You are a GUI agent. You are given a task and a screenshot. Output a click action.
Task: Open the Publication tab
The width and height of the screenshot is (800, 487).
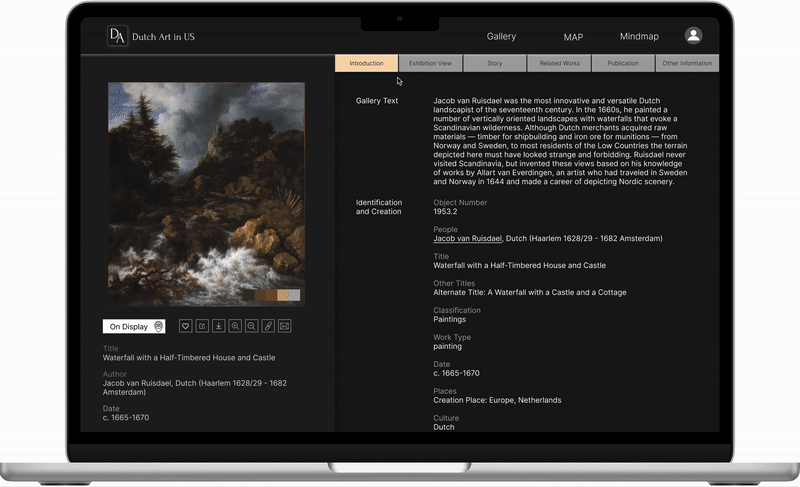point(623,63)
